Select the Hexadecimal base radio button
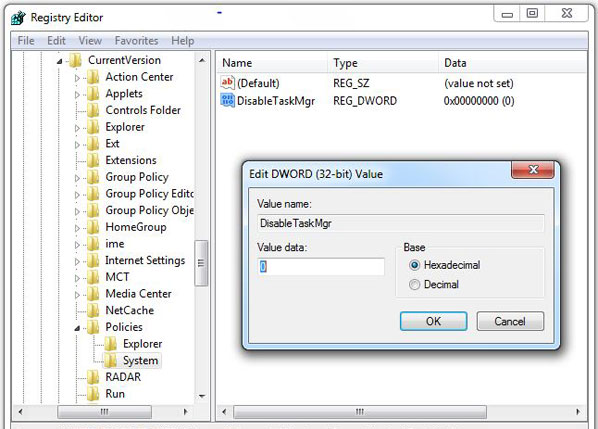This screenshot has height=429, width=598. [414, 265]
